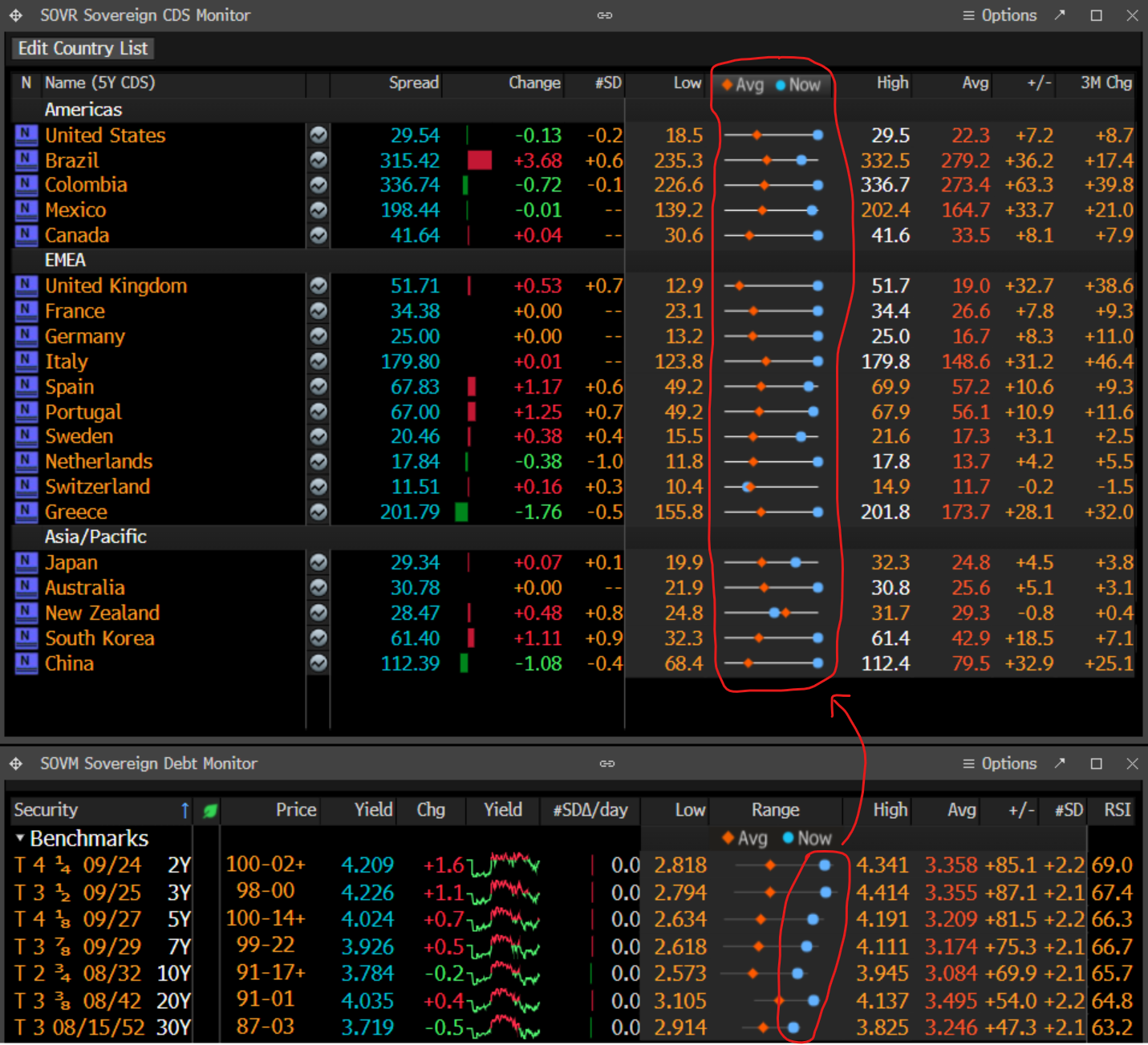Click Range column header in SOVM
Viewport: 1148px width, 1045px height.
point(775,810)
